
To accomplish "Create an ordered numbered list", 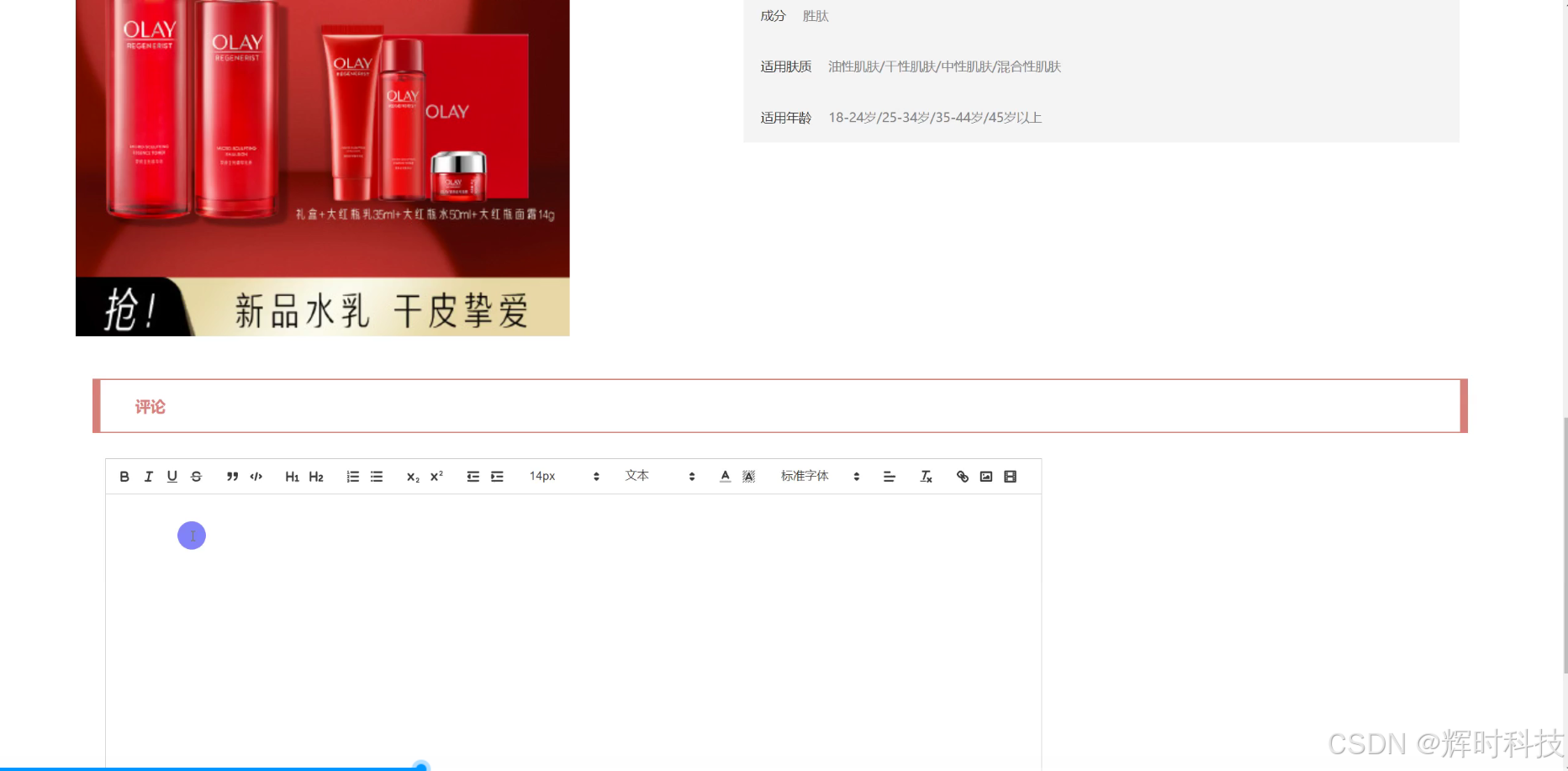I will pyautogui.click(x=353, y=477).
